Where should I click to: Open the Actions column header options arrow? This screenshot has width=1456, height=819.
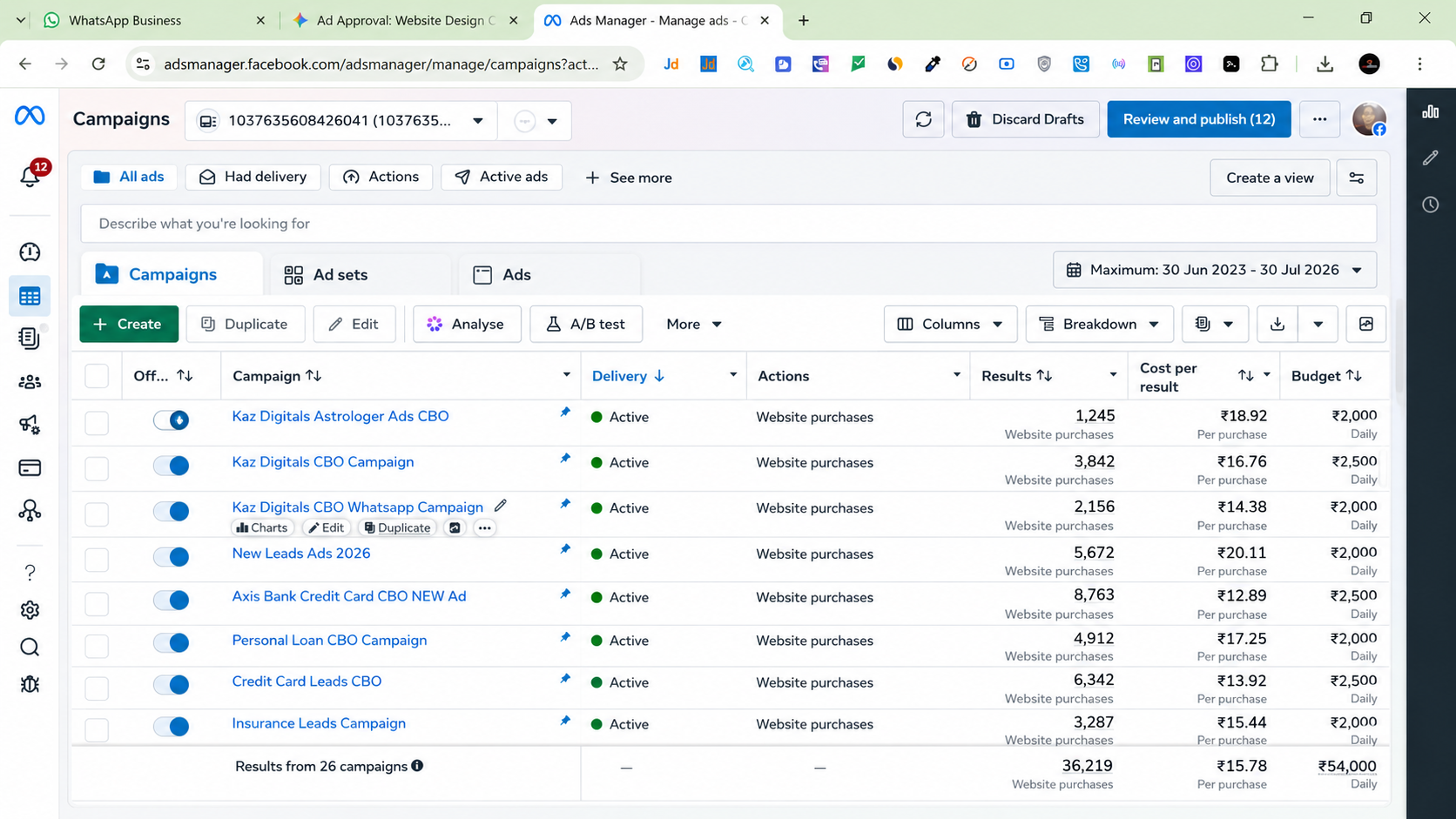957,375
